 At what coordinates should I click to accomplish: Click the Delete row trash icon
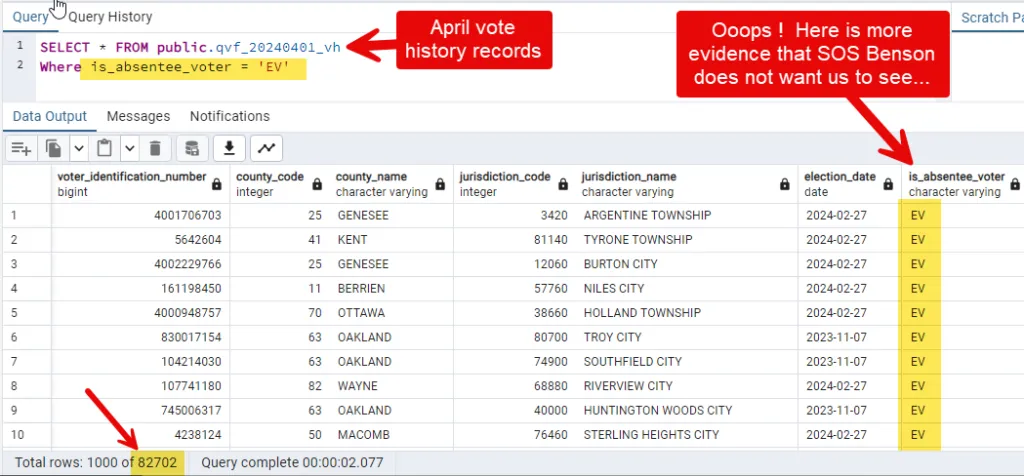155,149
